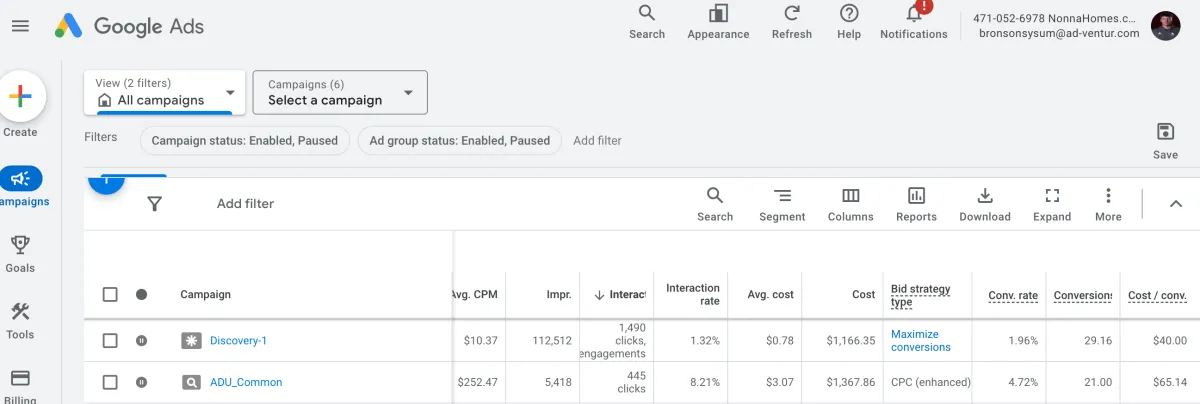
Task: Open Search in top bar
Action: (647, 22)
